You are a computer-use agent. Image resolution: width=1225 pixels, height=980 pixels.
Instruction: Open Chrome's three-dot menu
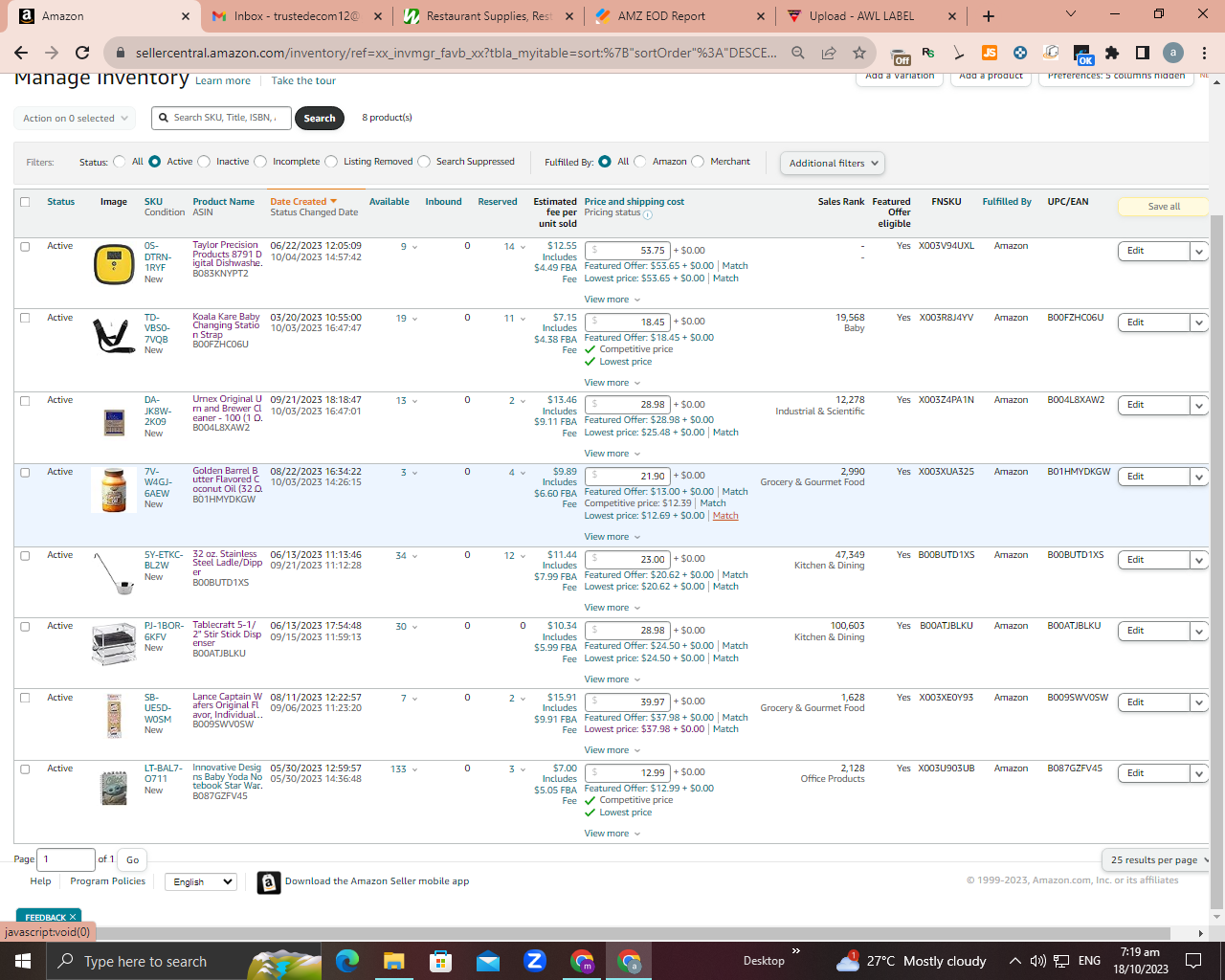1204,53
